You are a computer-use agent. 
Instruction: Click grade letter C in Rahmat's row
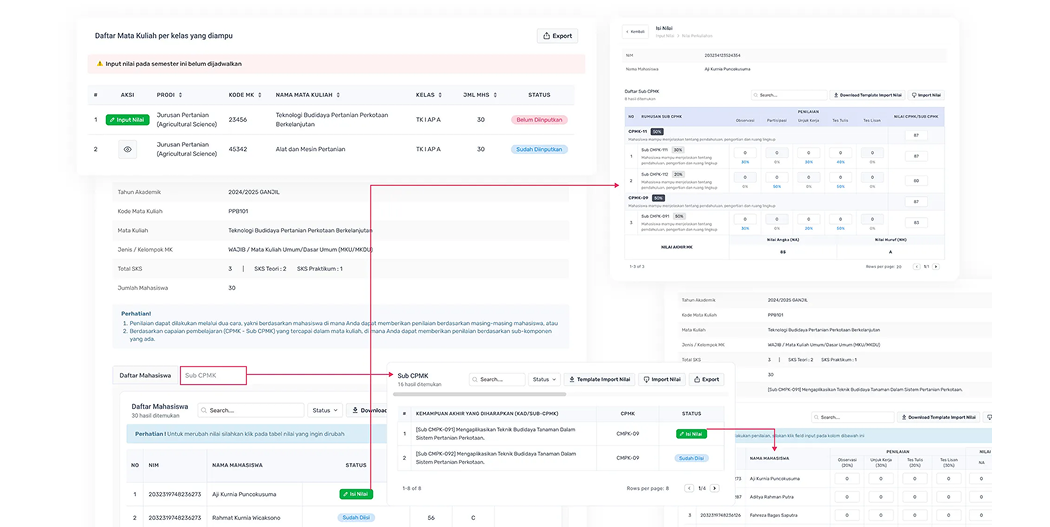click(473, 518)
